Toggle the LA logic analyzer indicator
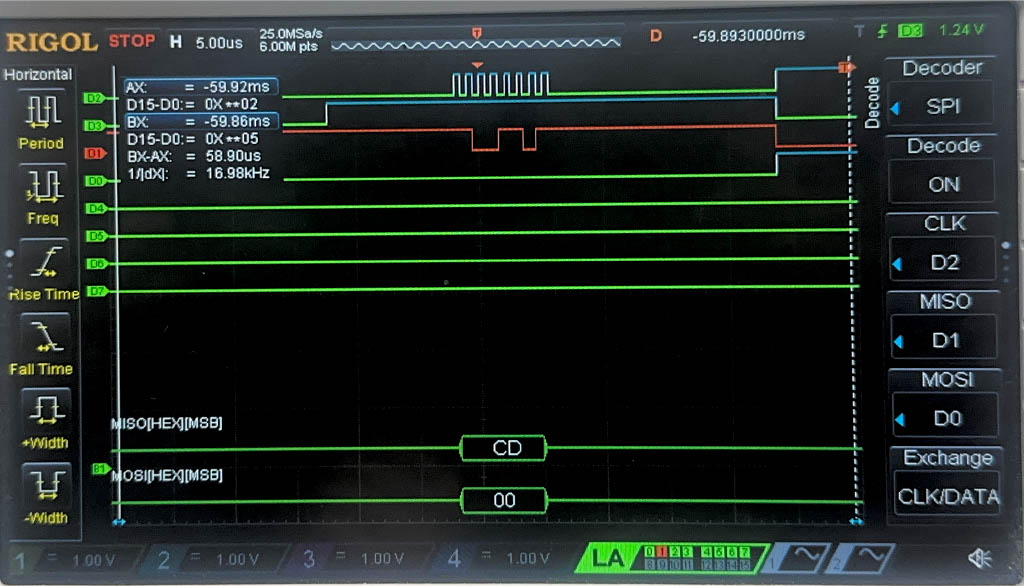Screen dimensions: 1024x586 click(608, 558)
